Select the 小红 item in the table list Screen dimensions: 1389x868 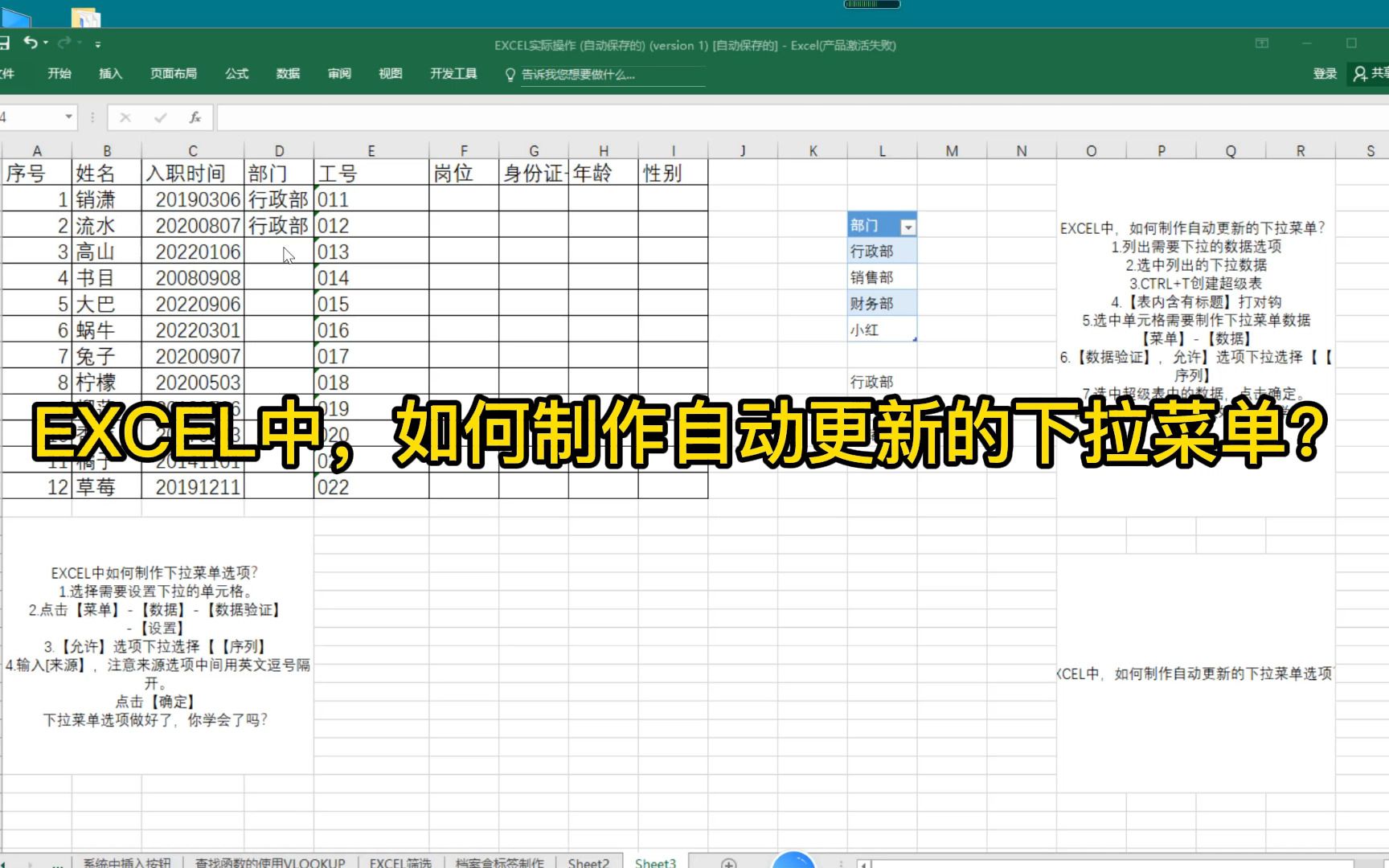click(882, 330)
